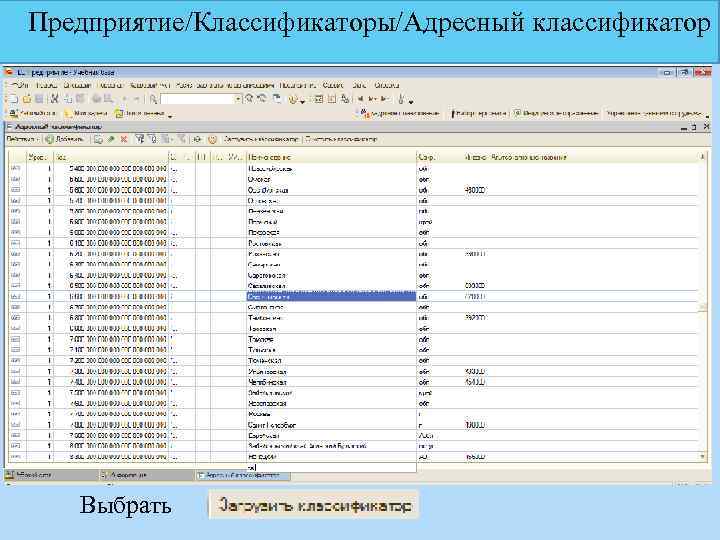Click the refresh icon in list toolbar
The image size is (720, 540).
click(197, 139)
